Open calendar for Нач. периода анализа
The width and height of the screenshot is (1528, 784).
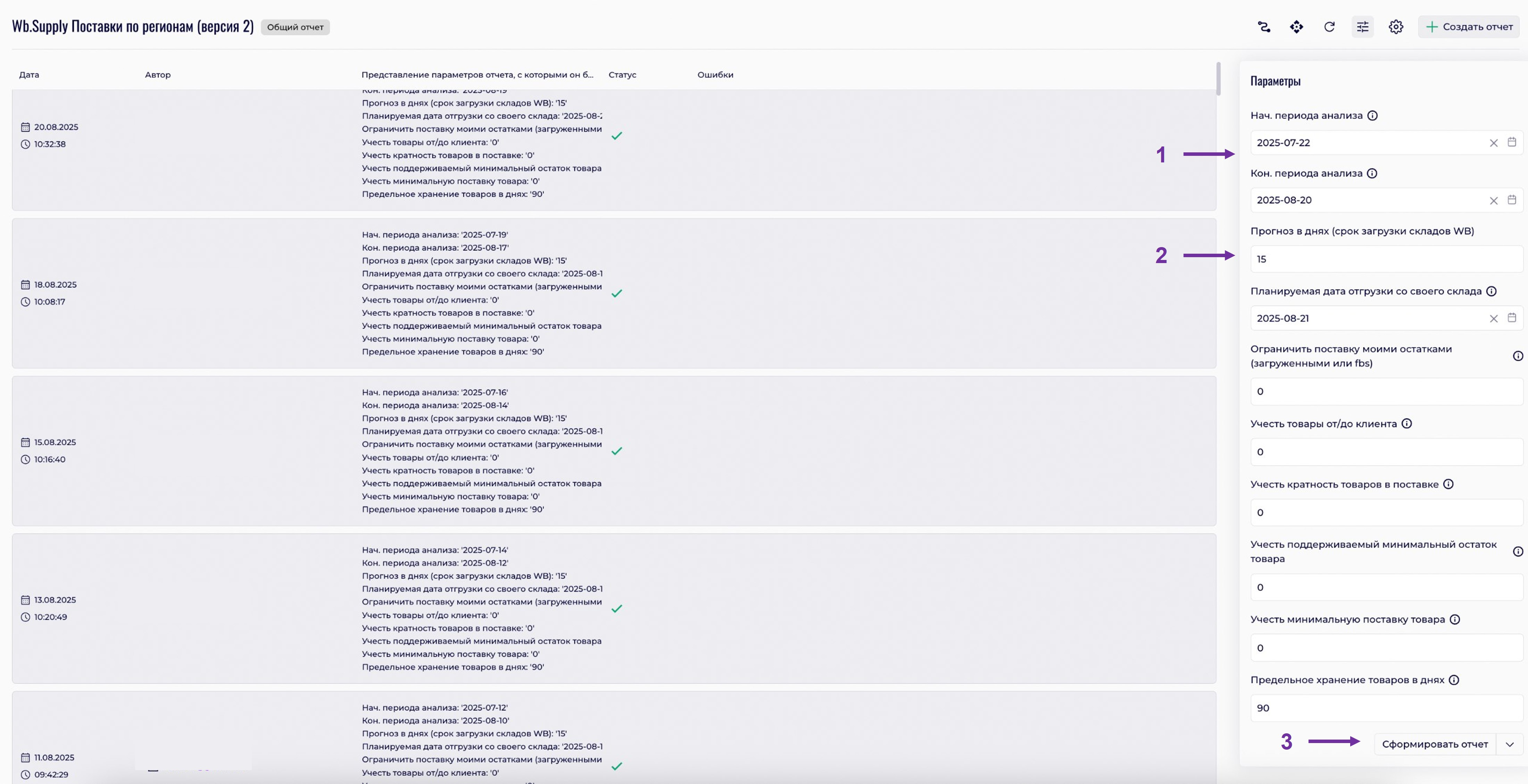[1512, 142]
